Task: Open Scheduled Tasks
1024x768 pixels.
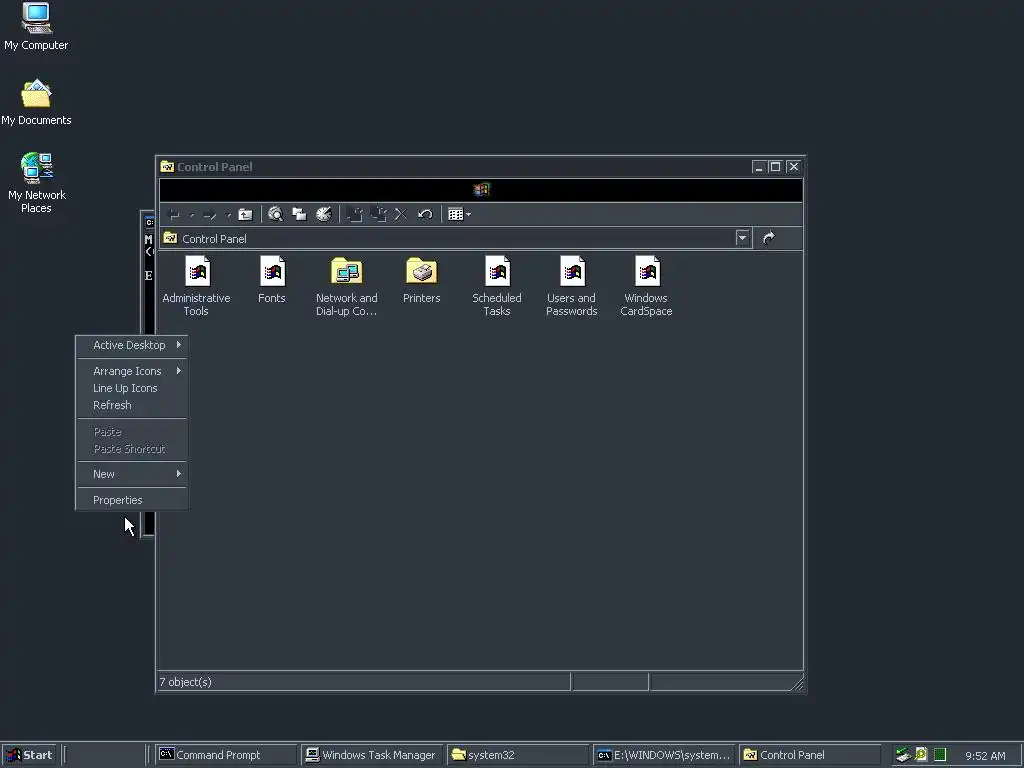Action: click(x=497, y=286)
